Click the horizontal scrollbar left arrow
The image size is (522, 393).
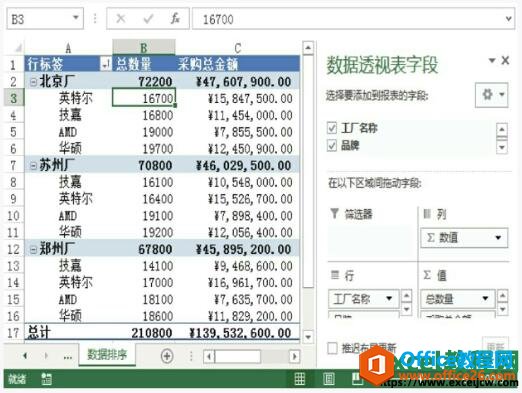click(x=209, y=356)
